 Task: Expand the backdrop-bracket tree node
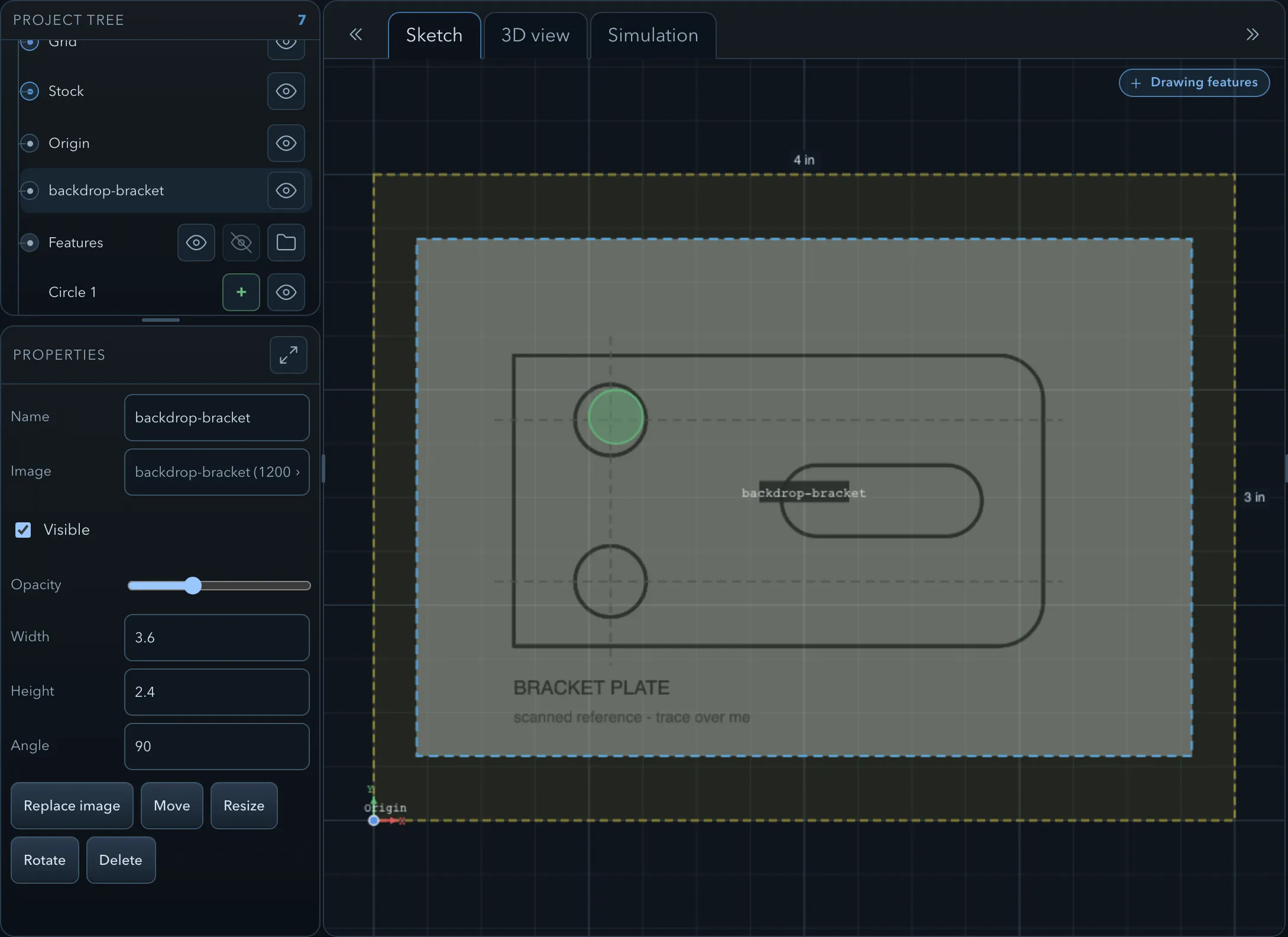tap(30, 190)
